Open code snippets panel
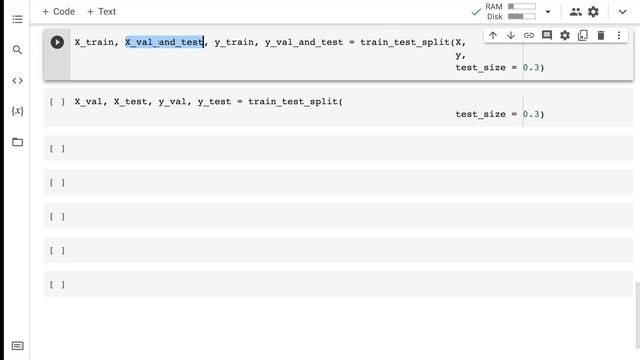The height and width of the screenshot is (360, 640). tap(17, 80)
